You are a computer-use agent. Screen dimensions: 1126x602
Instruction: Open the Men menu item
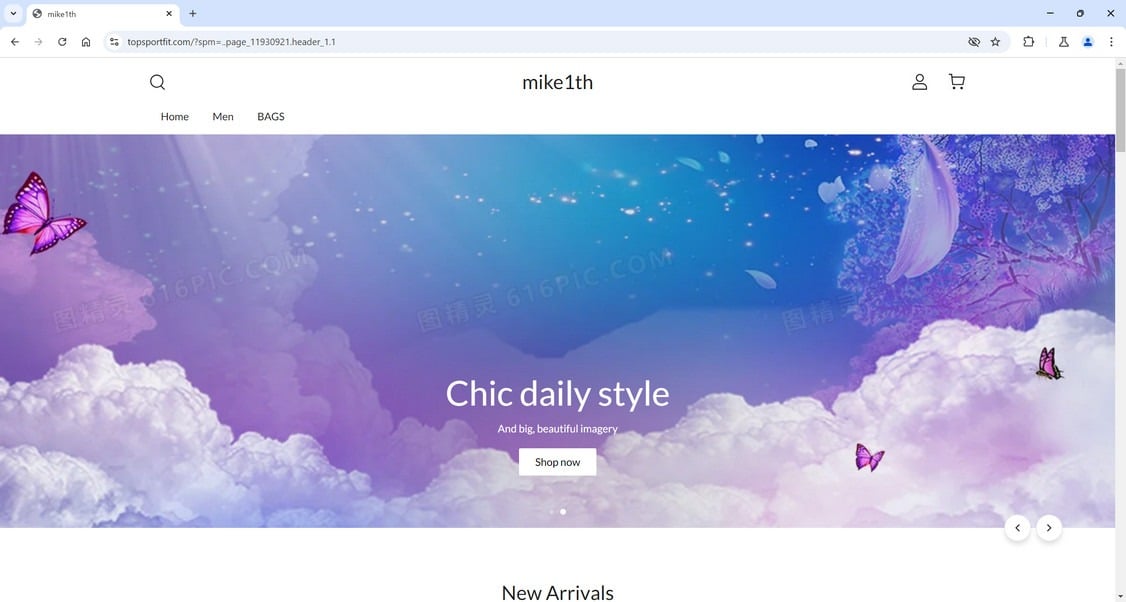tap(223, 116)
